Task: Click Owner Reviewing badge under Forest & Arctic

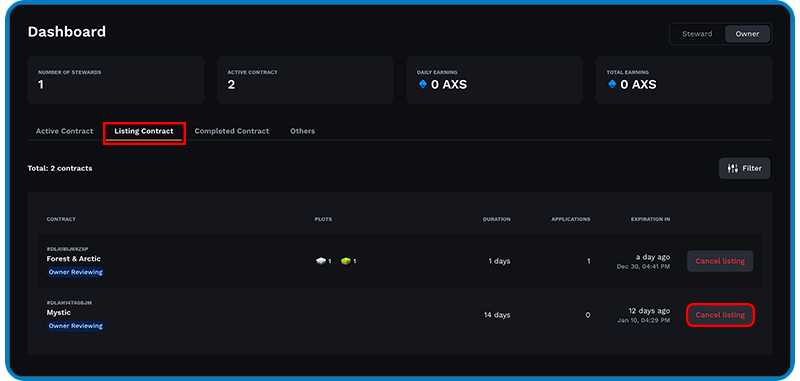Action: 76,272
